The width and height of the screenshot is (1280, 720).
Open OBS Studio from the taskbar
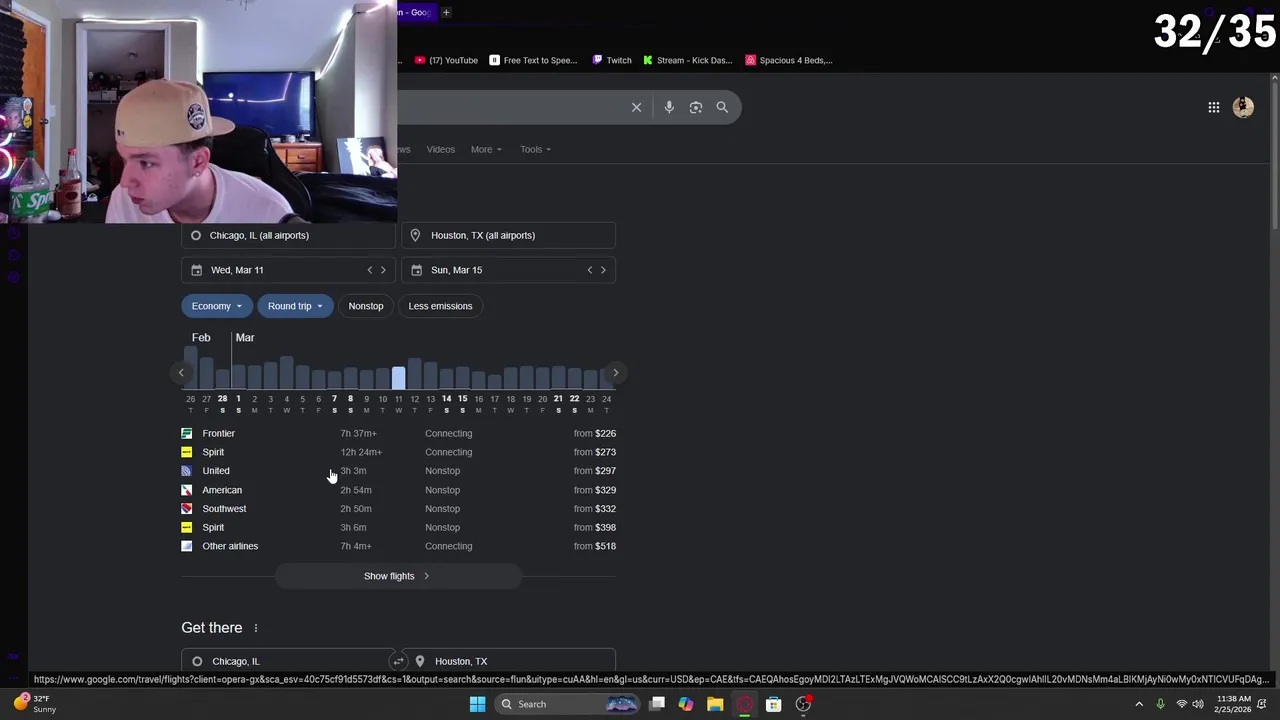click(803, 704)
